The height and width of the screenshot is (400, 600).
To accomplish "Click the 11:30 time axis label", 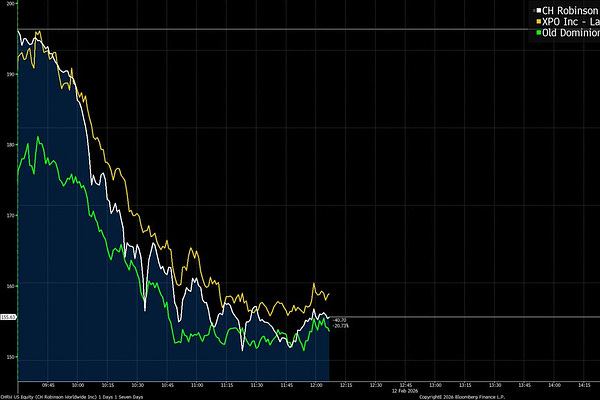I will tap(256, 385).
